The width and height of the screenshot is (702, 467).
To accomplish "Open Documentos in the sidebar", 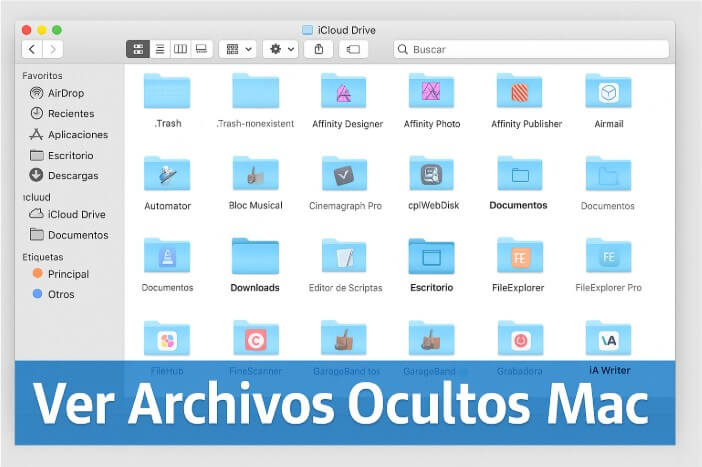I will (x=69, y=235).
